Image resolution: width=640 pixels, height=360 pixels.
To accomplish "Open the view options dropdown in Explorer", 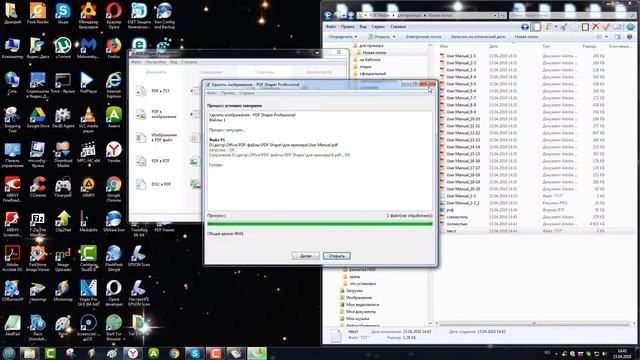I will [606, 37].
